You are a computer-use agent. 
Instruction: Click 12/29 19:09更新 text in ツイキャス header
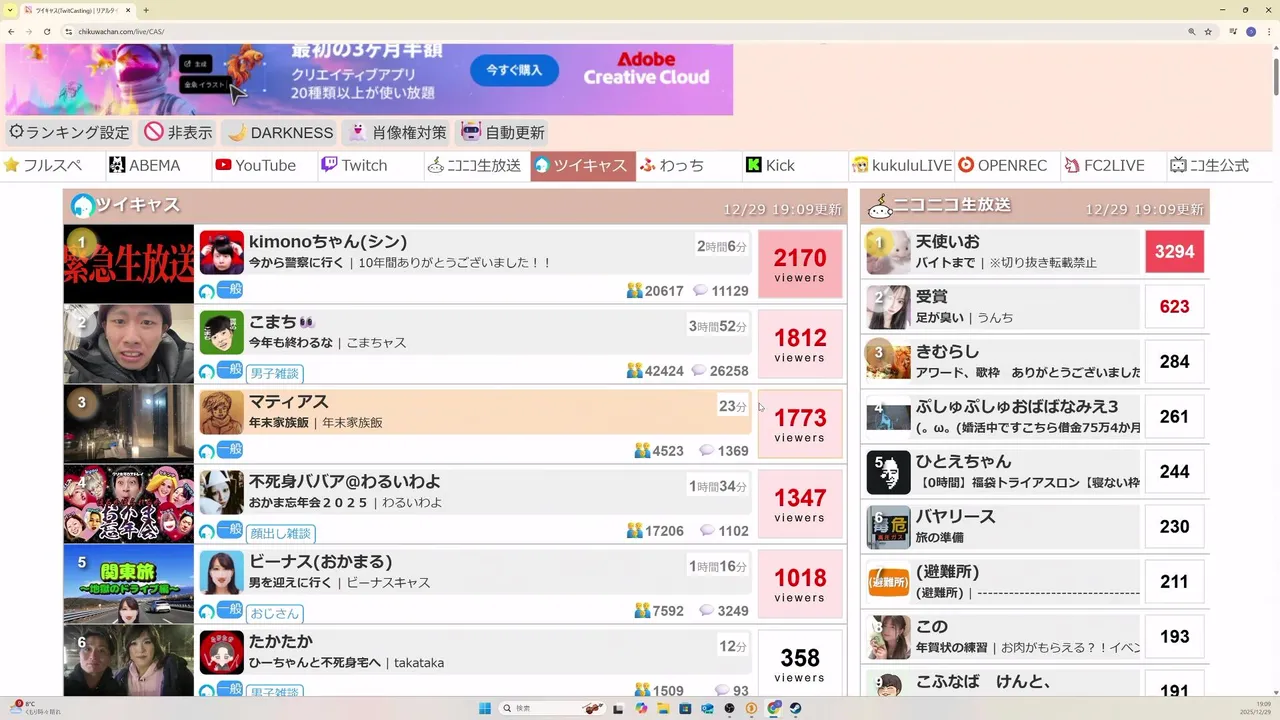pos(783,209)
